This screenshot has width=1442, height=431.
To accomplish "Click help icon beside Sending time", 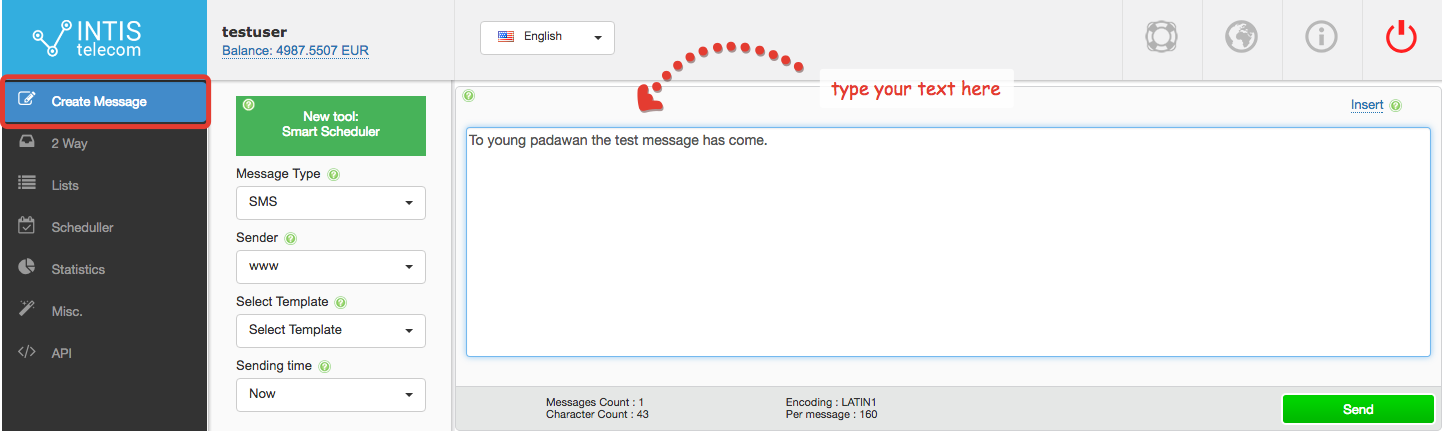I will (x=324, y=367).
